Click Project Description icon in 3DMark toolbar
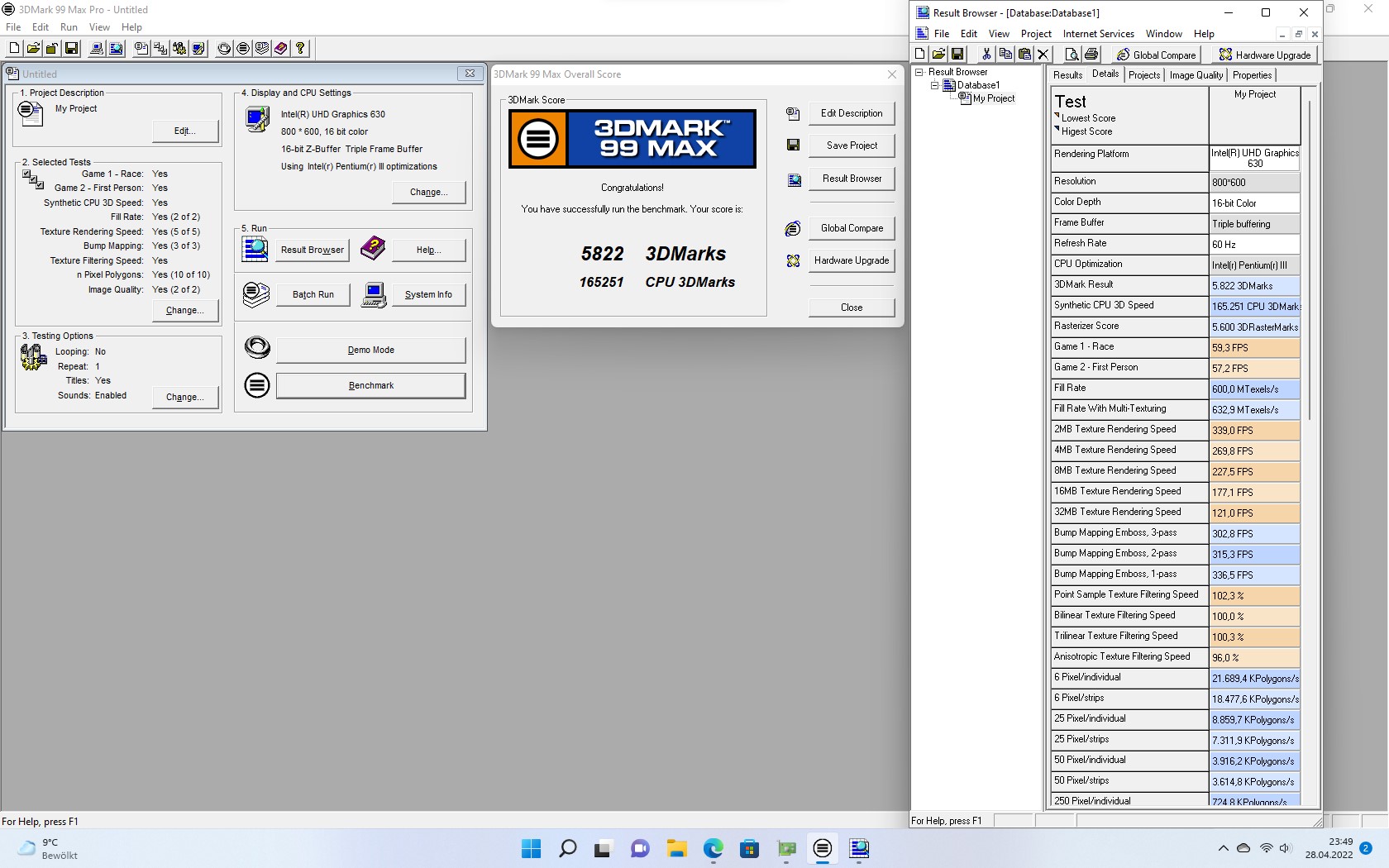Image resolution: width=1389 pixels, height=868 pixels. 141,49
